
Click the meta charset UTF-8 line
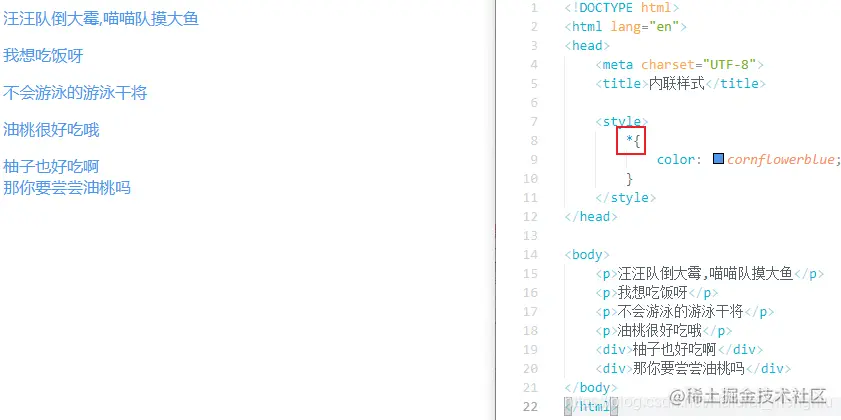click(x=679, y=64)
